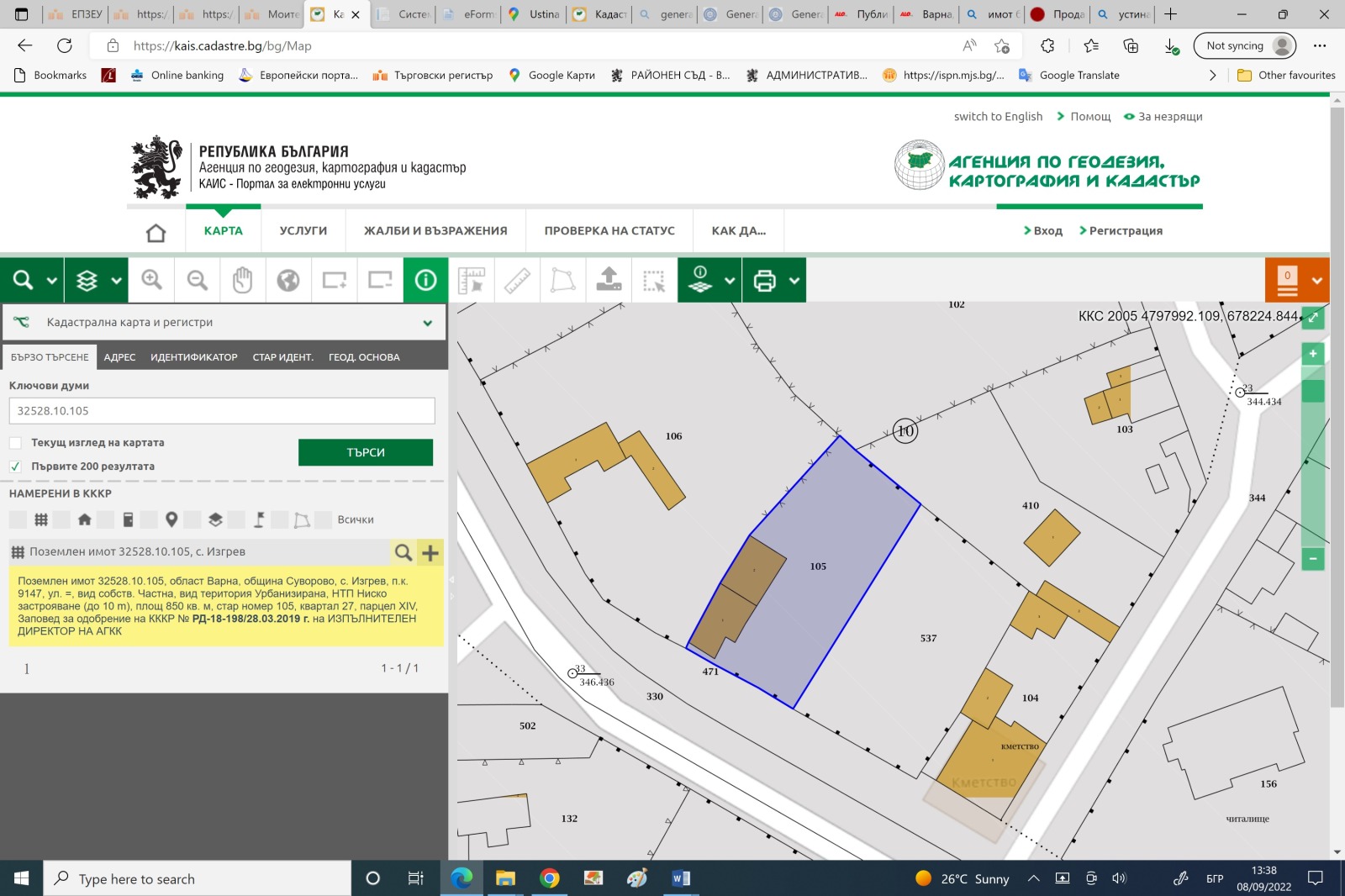The width and height of the screenshot is (1345, 896).
Task: Show full map extent with globe icon
Action: 287,280
